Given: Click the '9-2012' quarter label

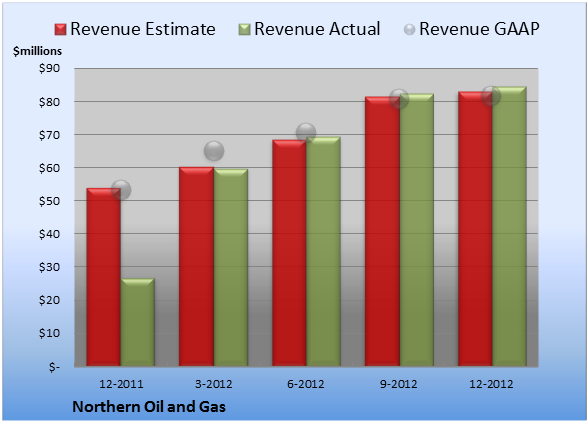Looking at the screenshot, I should click(x=399, y=384).
